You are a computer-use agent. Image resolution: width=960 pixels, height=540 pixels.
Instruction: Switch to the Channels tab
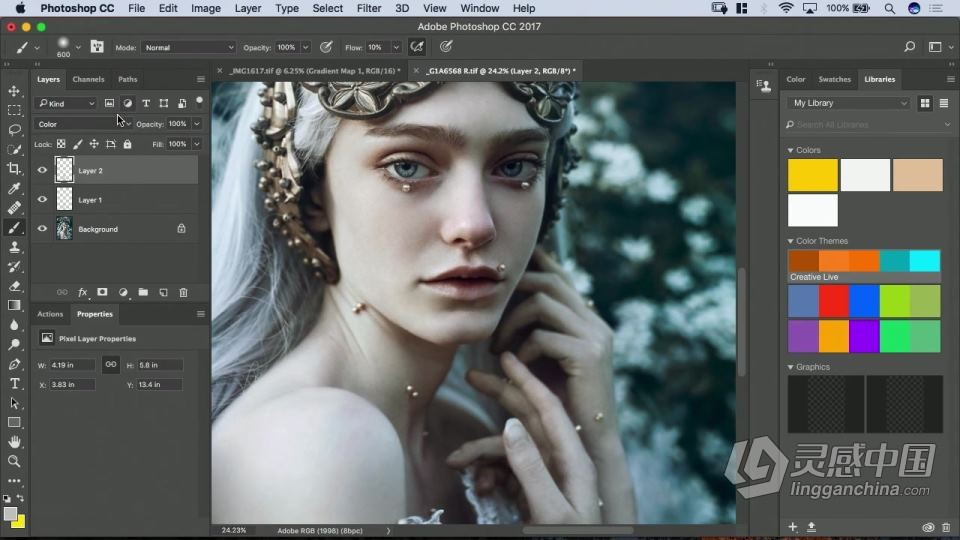(x=88, y=80)
